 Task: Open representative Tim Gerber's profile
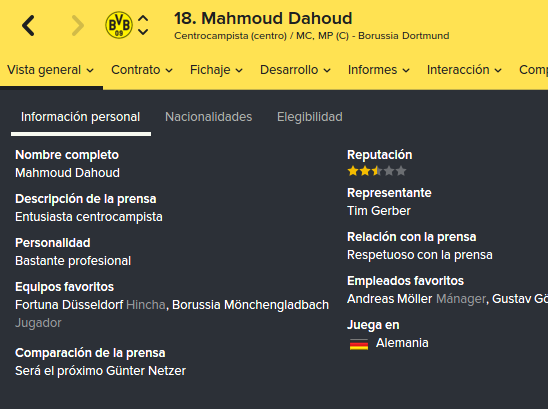point(379,211)
